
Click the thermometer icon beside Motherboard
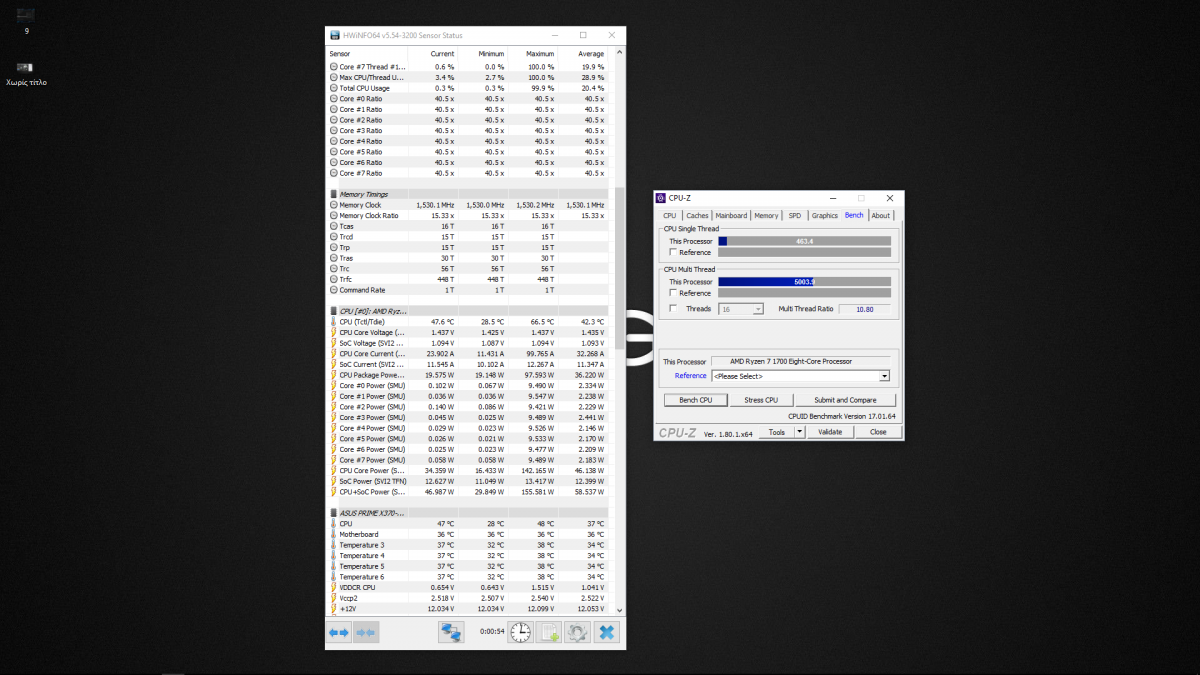coord(333,534)
